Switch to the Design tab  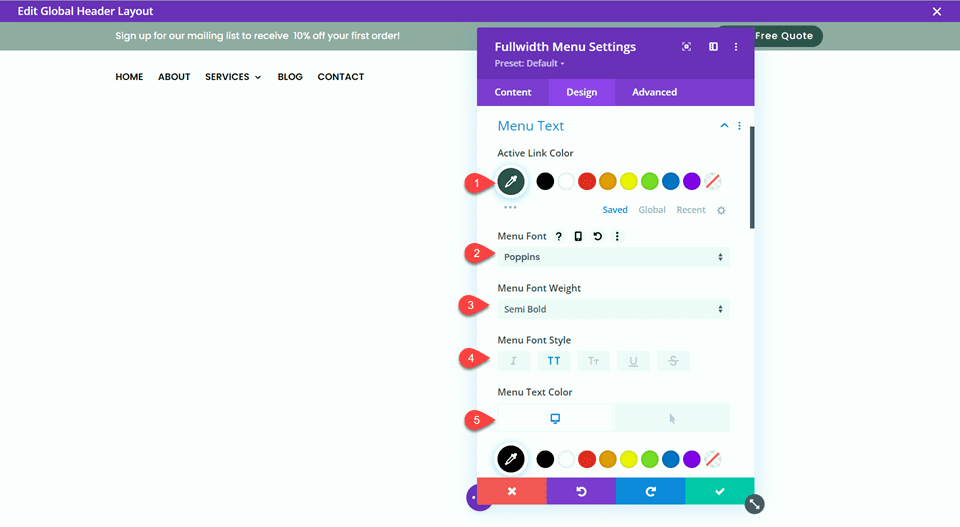[x=582, y=92]
